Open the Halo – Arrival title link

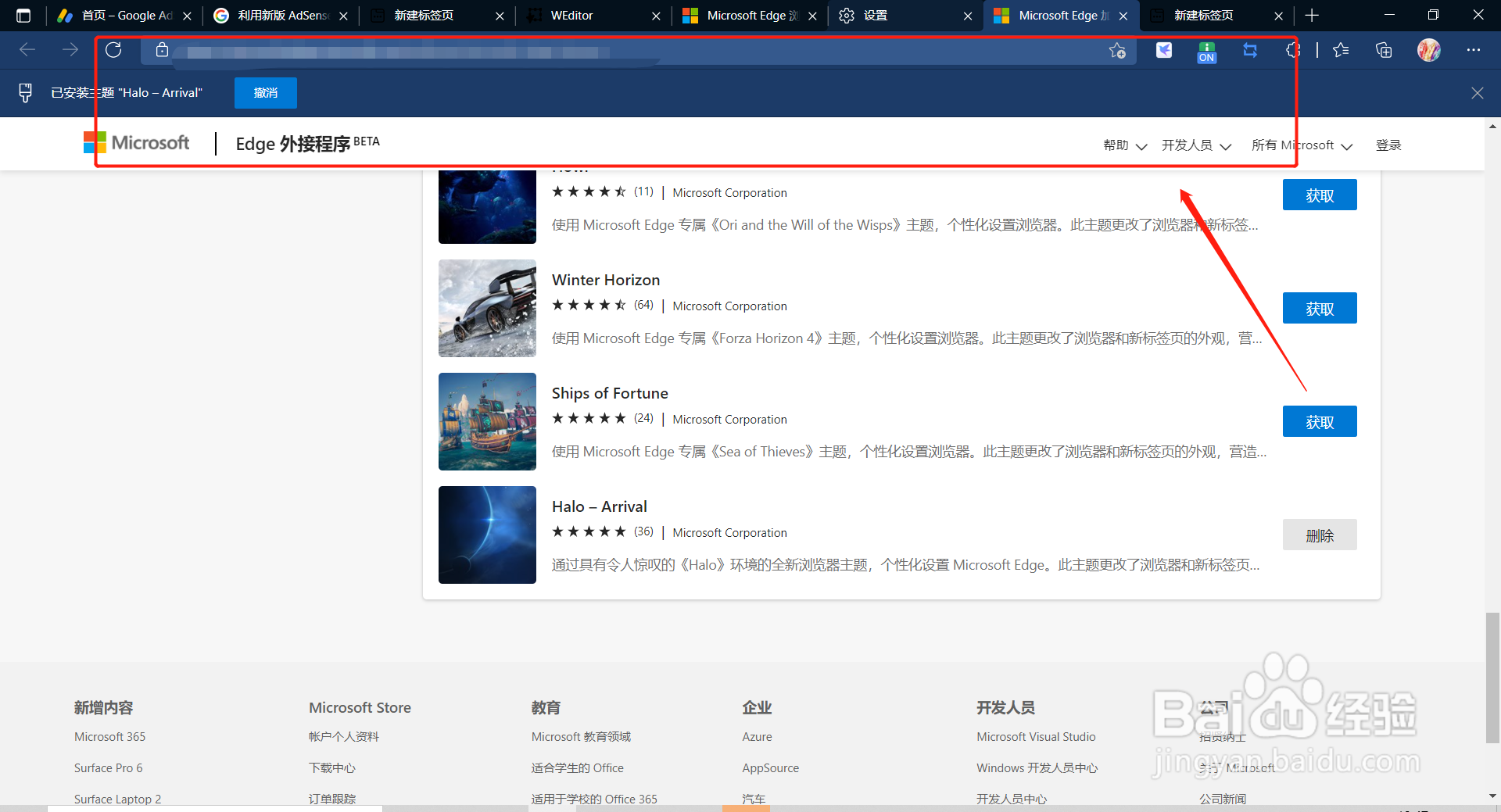tap(600, 506)
